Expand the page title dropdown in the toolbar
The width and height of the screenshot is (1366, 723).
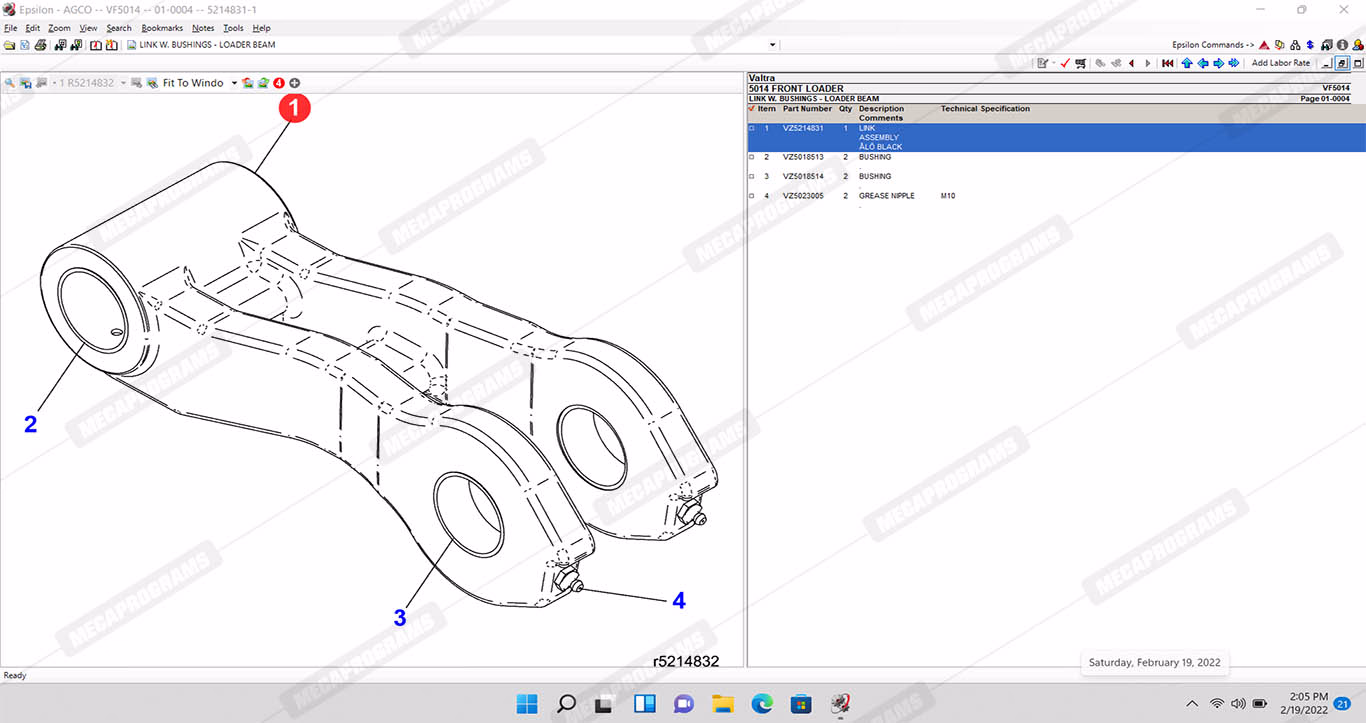pos(772,45)
